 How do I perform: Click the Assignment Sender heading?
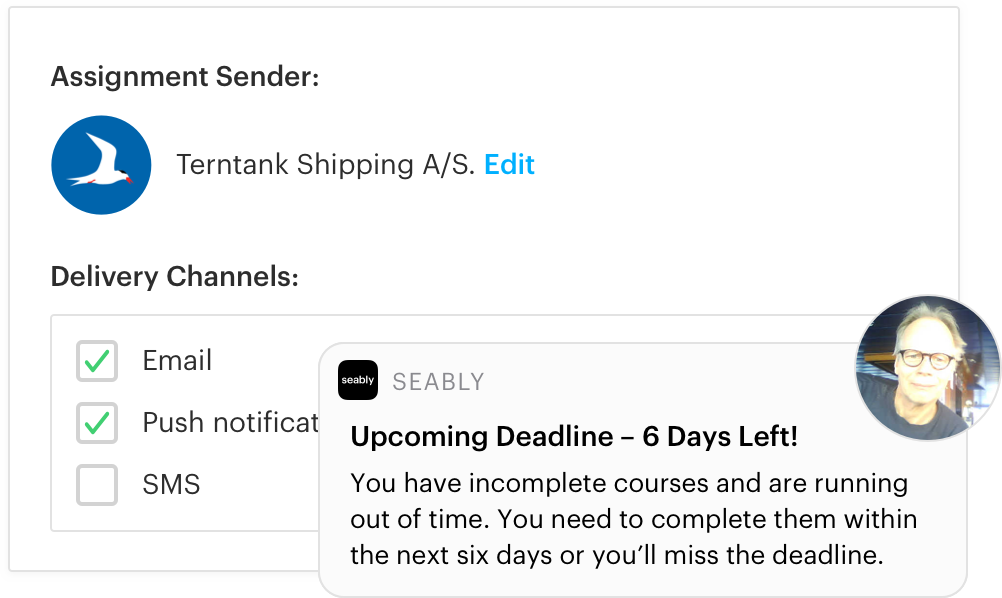pyautogui.click(x=185, y=76)
